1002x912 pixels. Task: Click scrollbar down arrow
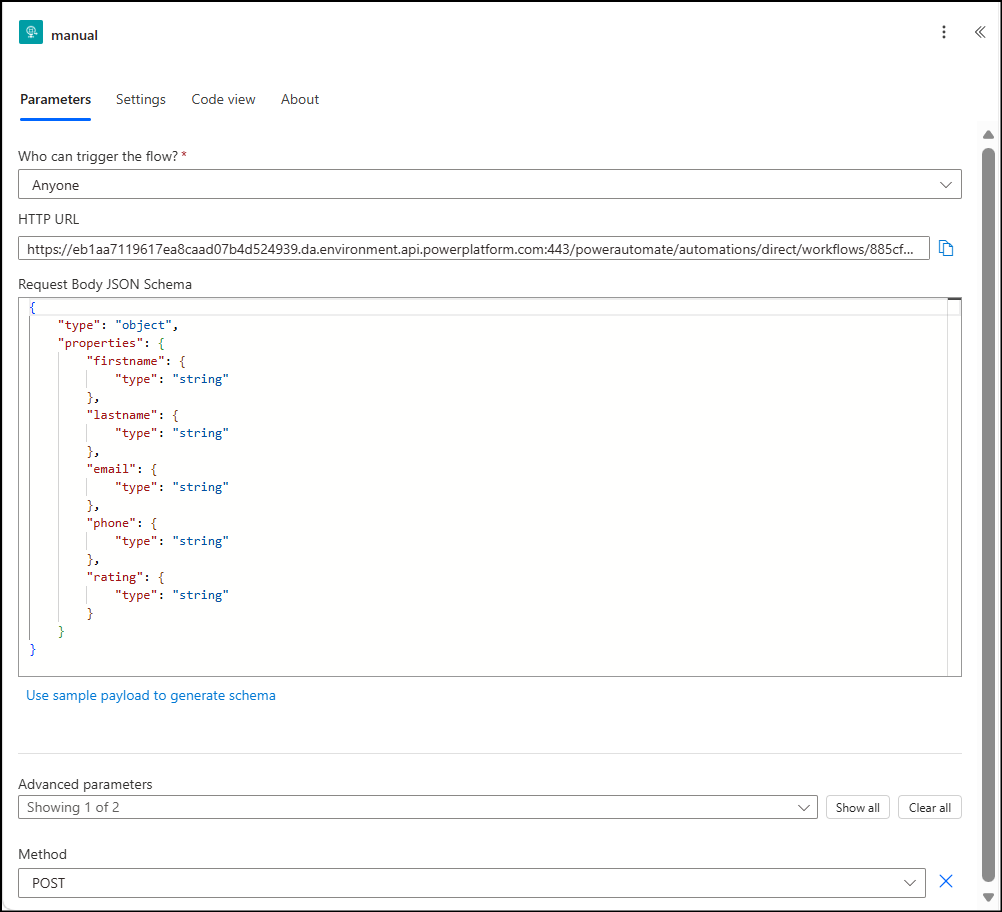pos(988,897)
